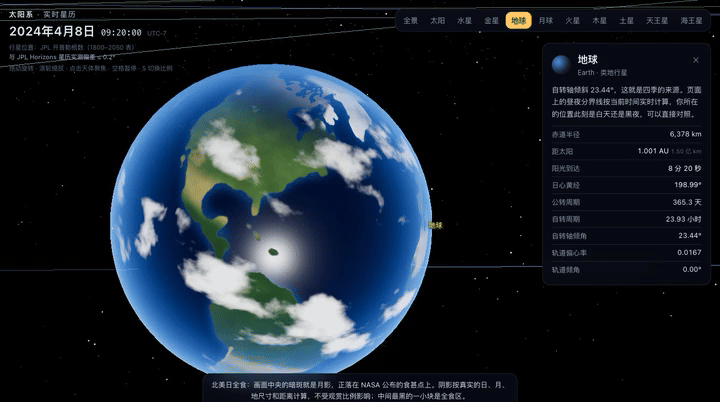
Task: Click the UTC-7 timezone label
Action: tap(157, 34)
